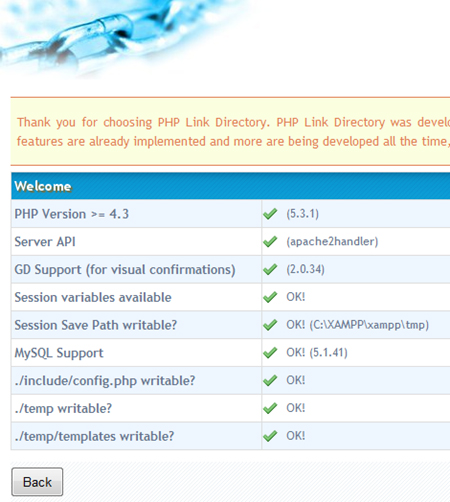Click checkmark for ./include/config.php writable

tap(270, 380)
